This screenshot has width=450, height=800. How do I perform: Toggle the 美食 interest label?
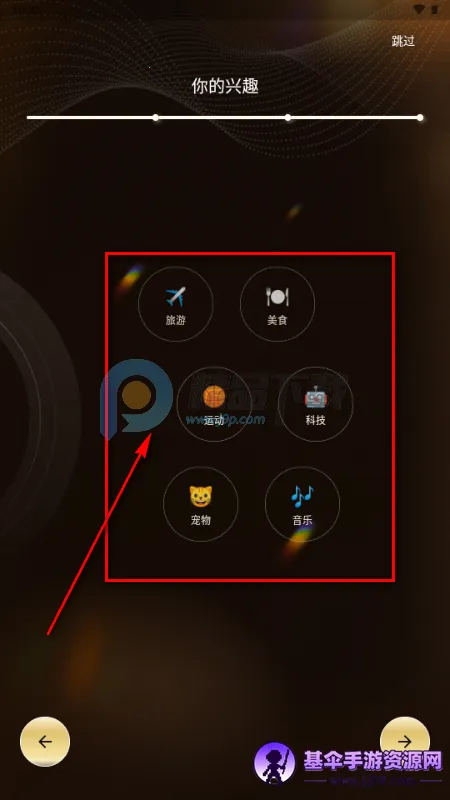pyautogui.click(x=277, y=321)
